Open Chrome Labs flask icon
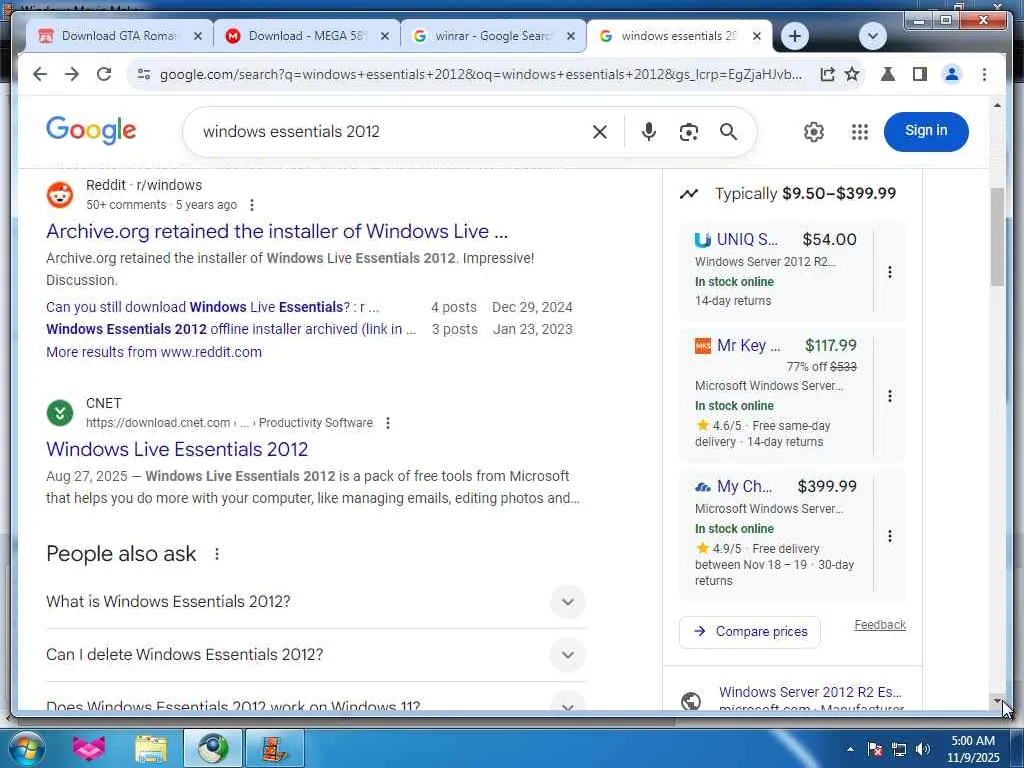The height and width of the screenshot is (768, 1024). [888, 74]
